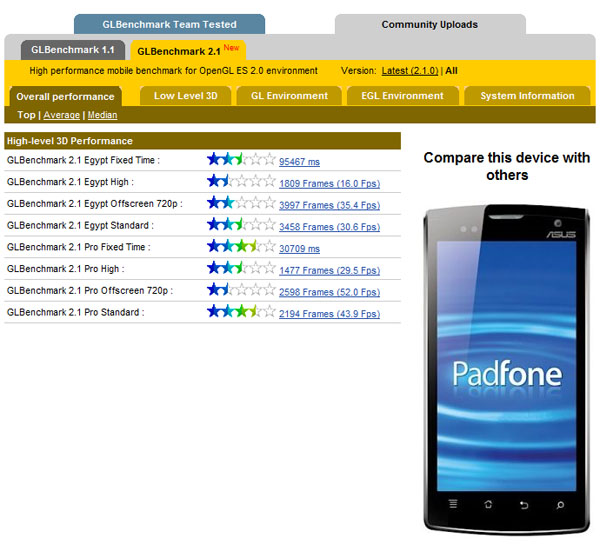This screenshot has width=600, height=545.
Task: Select the Top results filter
Action: click(26, 115)
